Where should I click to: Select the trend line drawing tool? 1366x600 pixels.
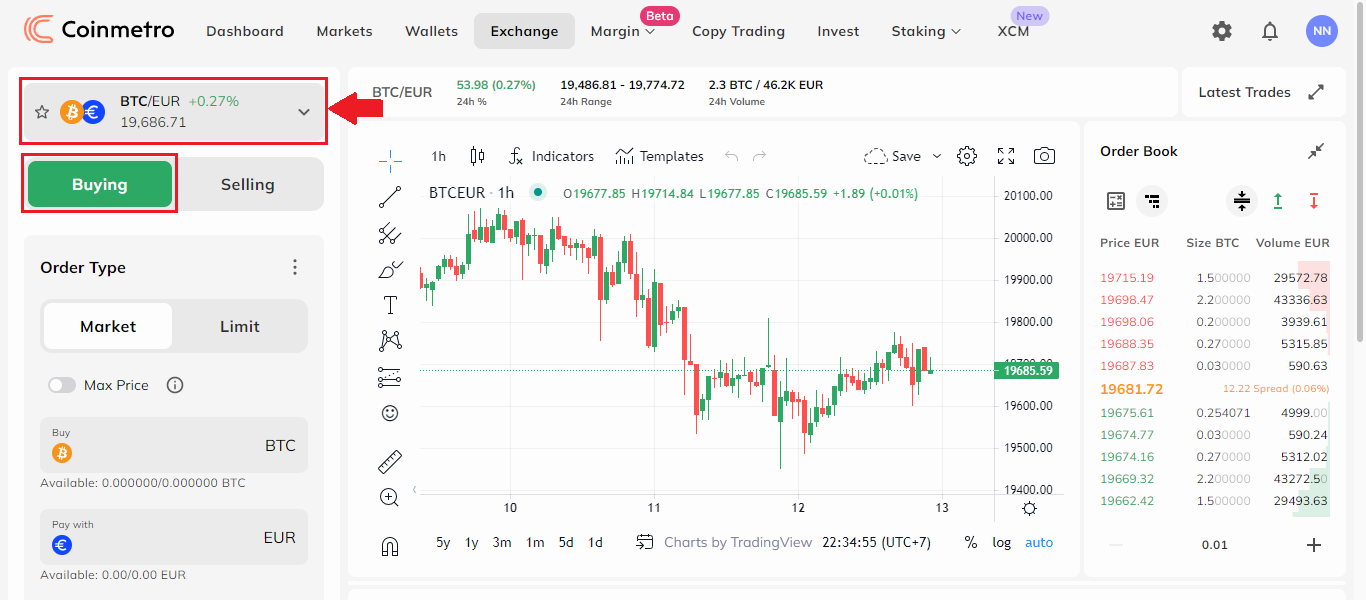point(390,196)
